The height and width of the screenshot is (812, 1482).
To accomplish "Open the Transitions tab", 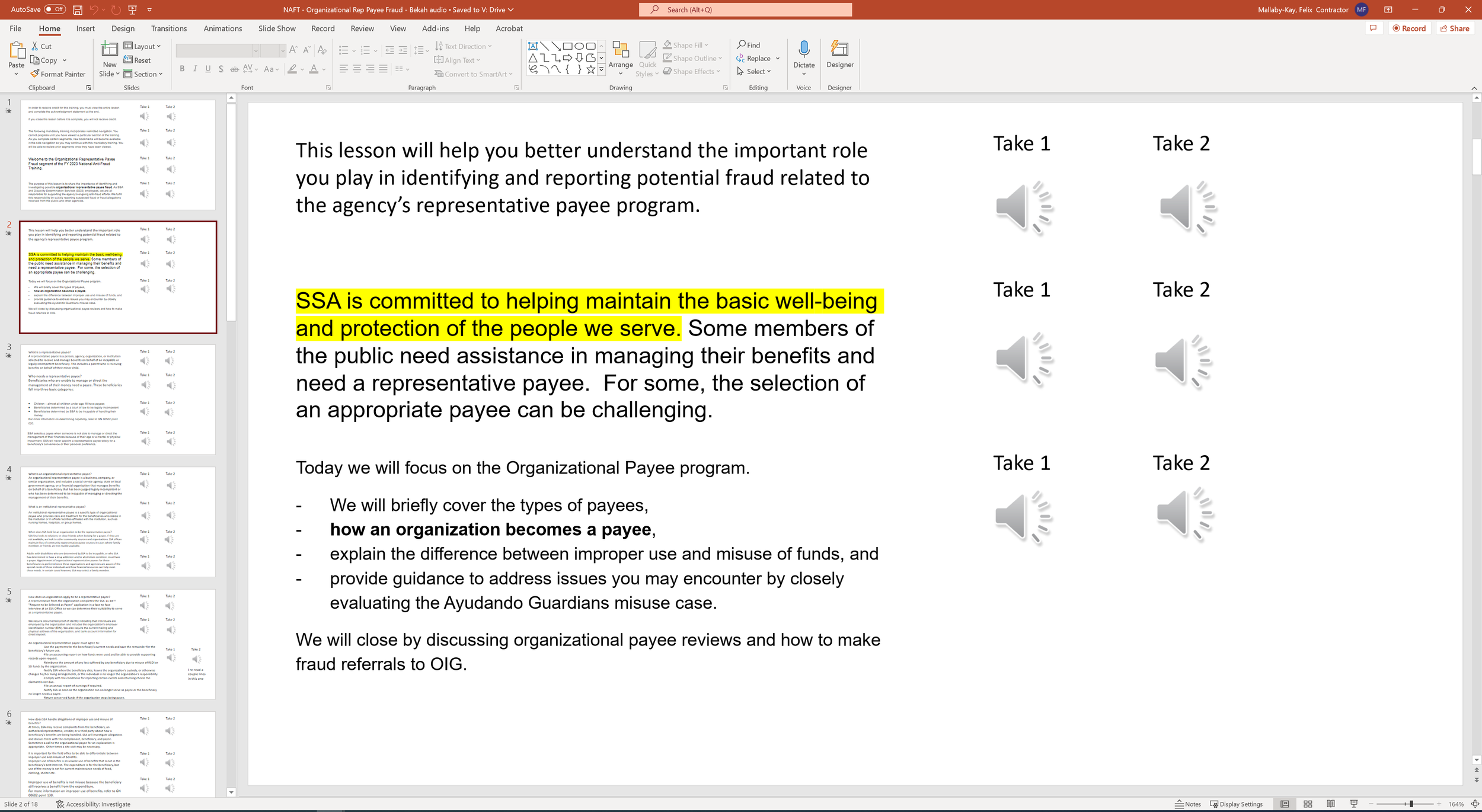I will point(169,28).
